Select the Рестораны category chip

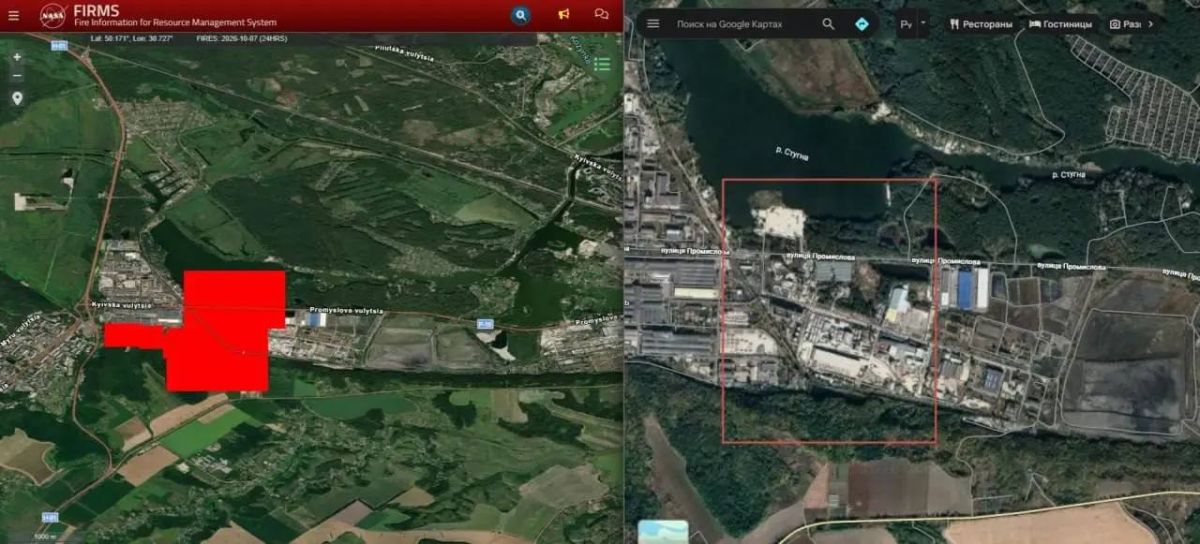click(981, 24)
